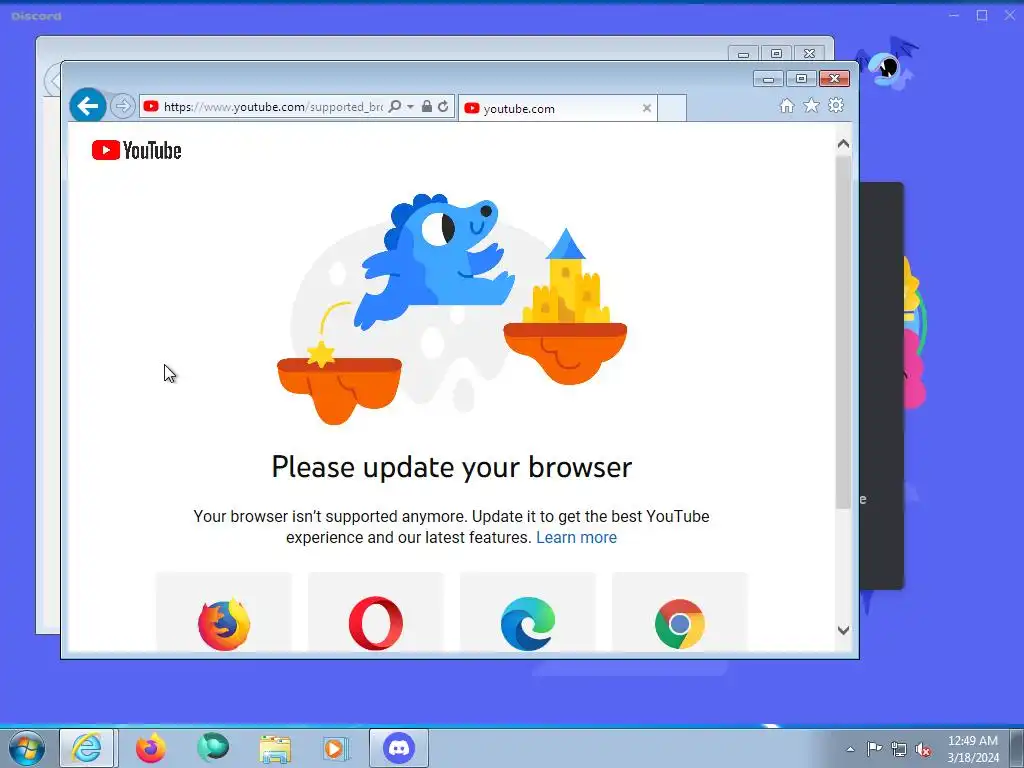The image size is (1024, 768).
Task: Open Windows Media Player on taskbar
Action: pos(336,748)
